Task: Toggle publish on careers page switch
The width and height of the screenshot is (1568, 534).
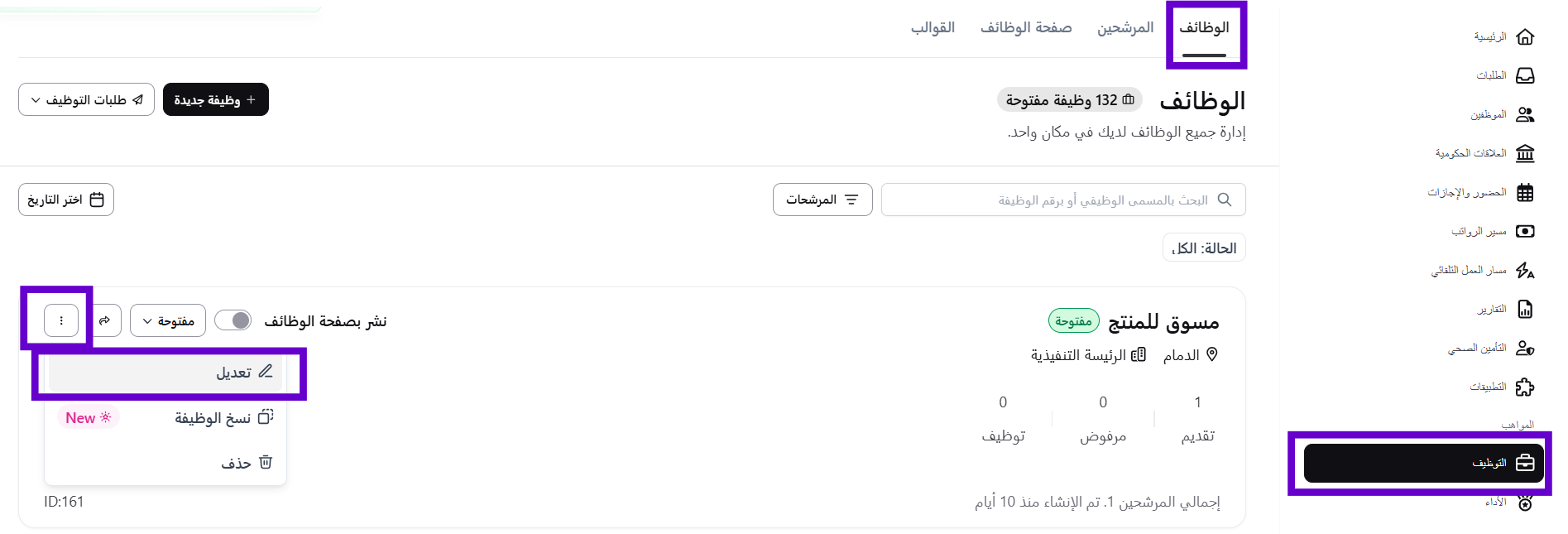Action: point(233,320)
